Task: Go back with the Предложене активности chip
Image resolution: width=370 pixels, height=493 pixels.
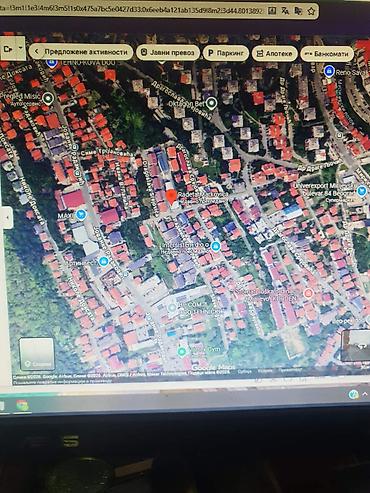Action: pos(81,52)
